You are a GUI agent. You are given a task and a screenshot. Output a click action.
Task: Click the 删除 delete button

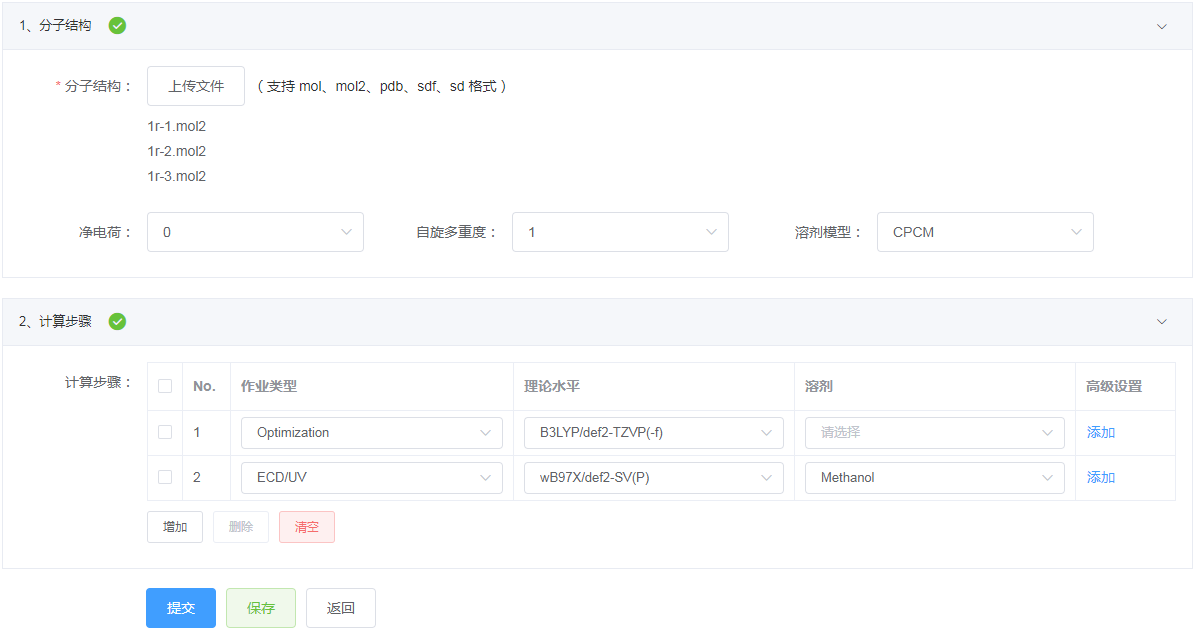[241, 527]
